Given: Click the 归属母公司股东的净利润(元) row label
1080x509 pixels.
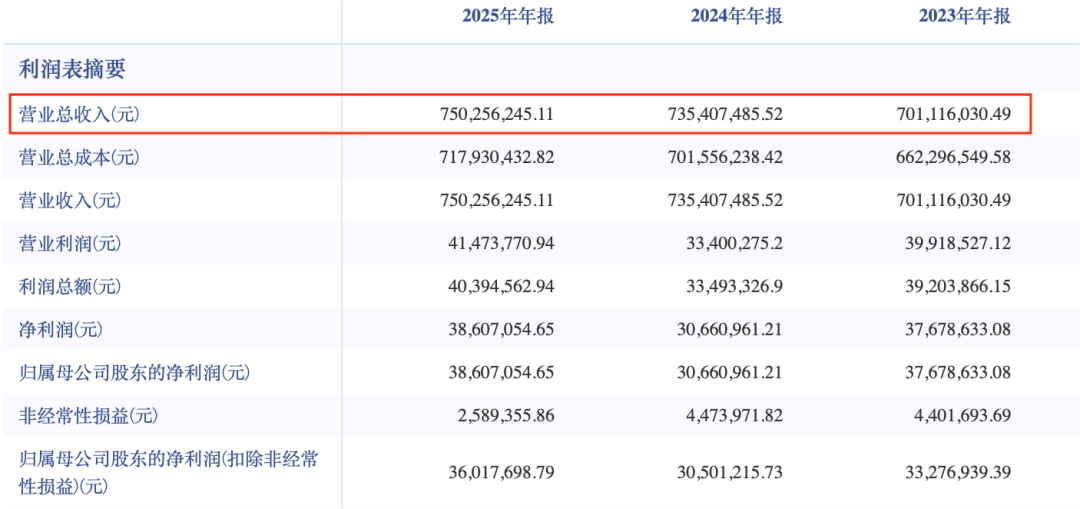Looking at the screenshot, I should (x=134, y=373).
